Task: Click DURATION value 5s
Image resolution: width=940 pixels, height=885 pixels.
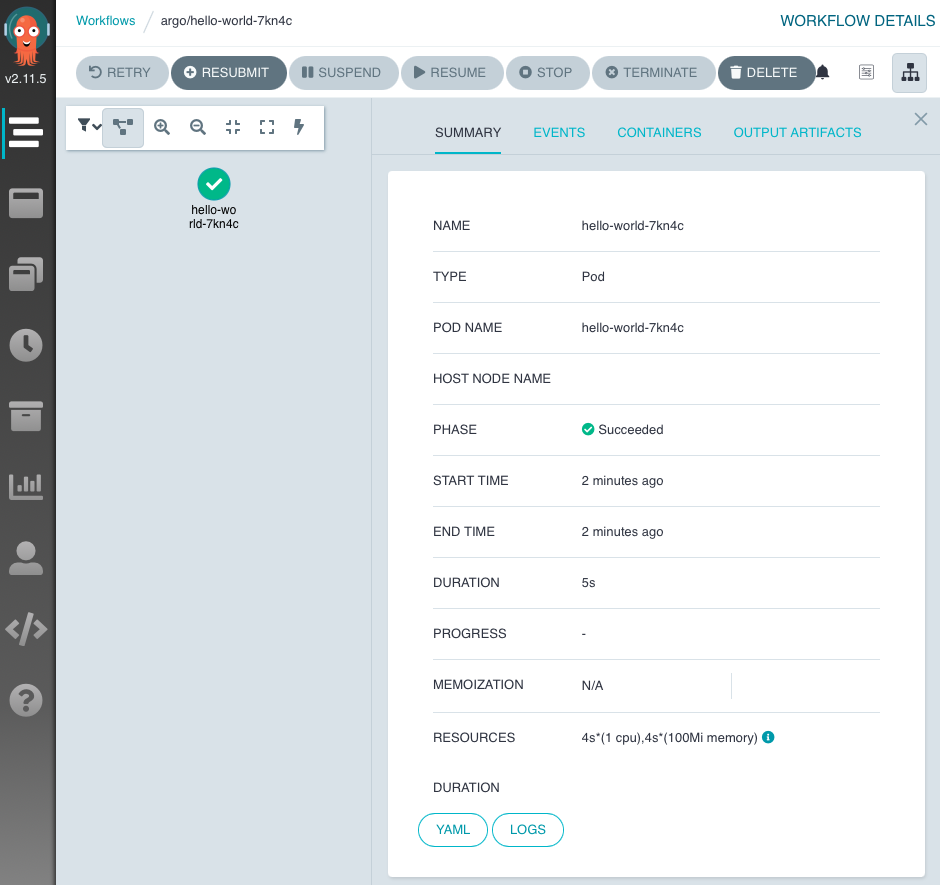Action: (x=588, y=582)
